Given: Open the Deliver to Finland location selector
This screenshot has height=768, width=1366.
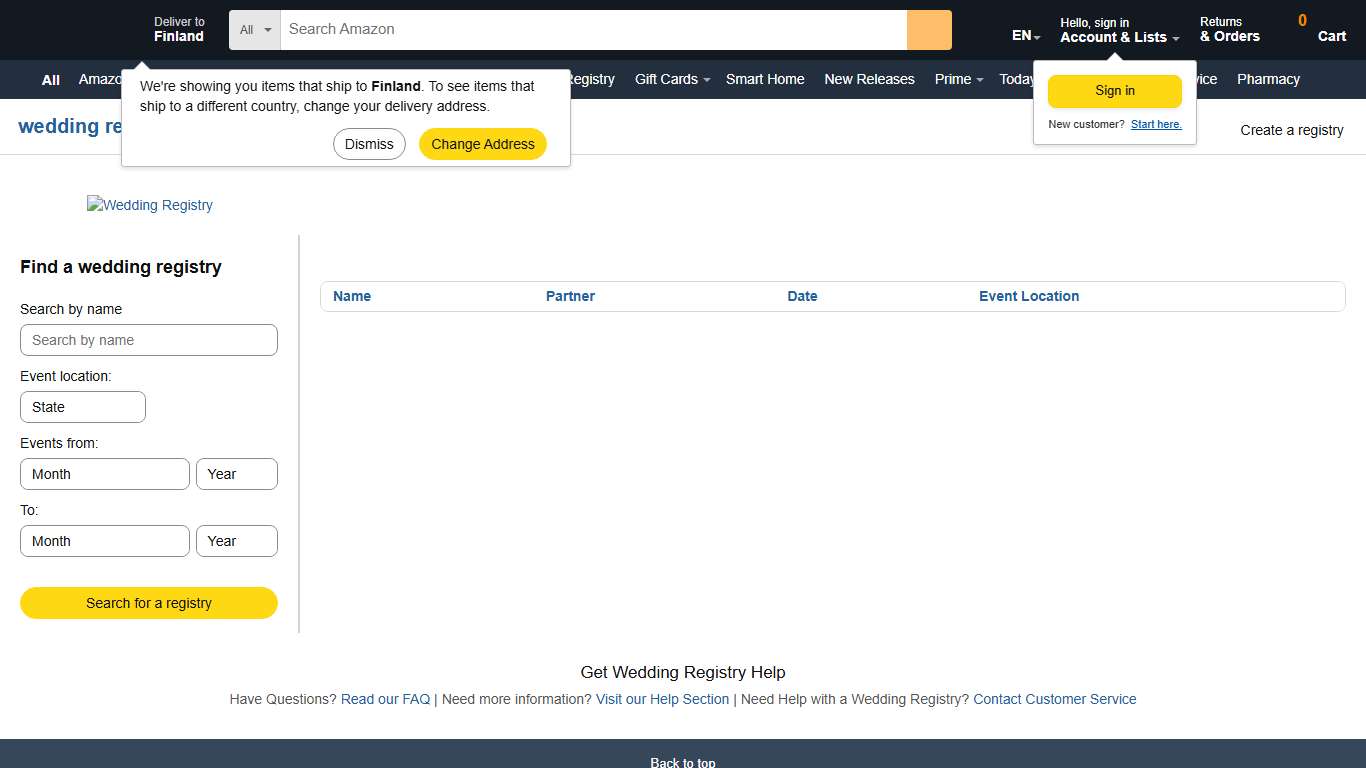Looking at the screenshot, I should click(x=178, y=29).
